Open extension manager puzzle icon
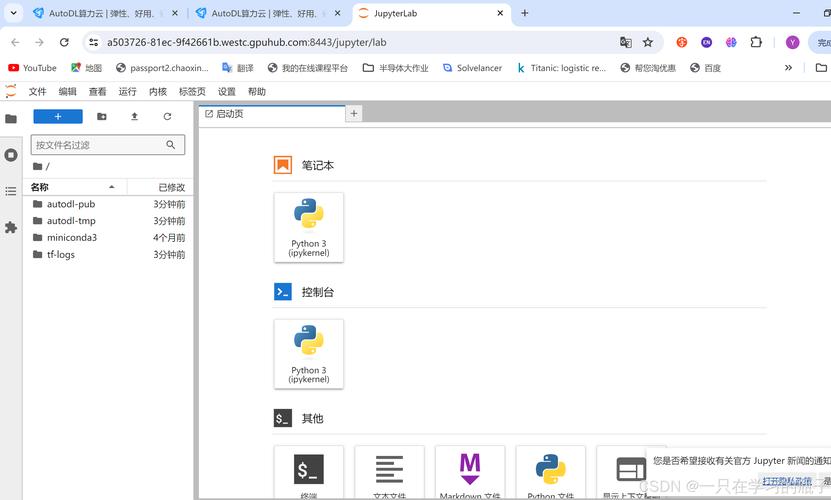831x500 pixels. [11, 227]
